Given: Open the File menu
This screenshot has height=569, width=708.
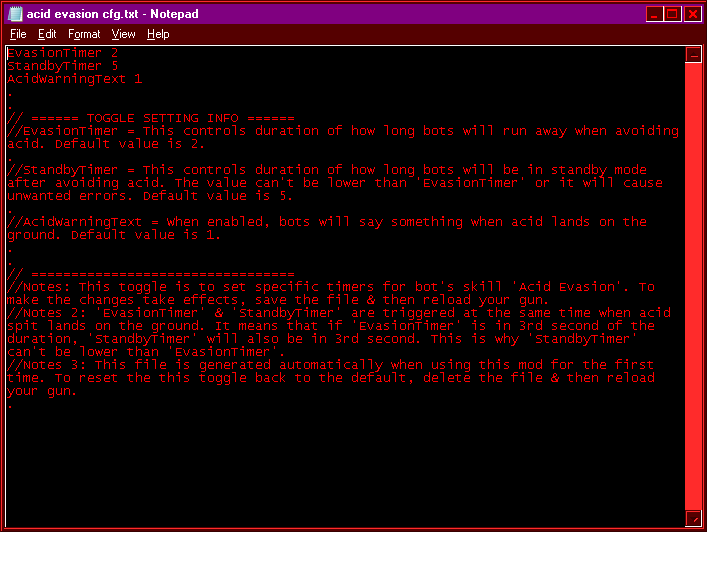Looking at the screenshot, I should pyautogui.click(x=18, y=34).
